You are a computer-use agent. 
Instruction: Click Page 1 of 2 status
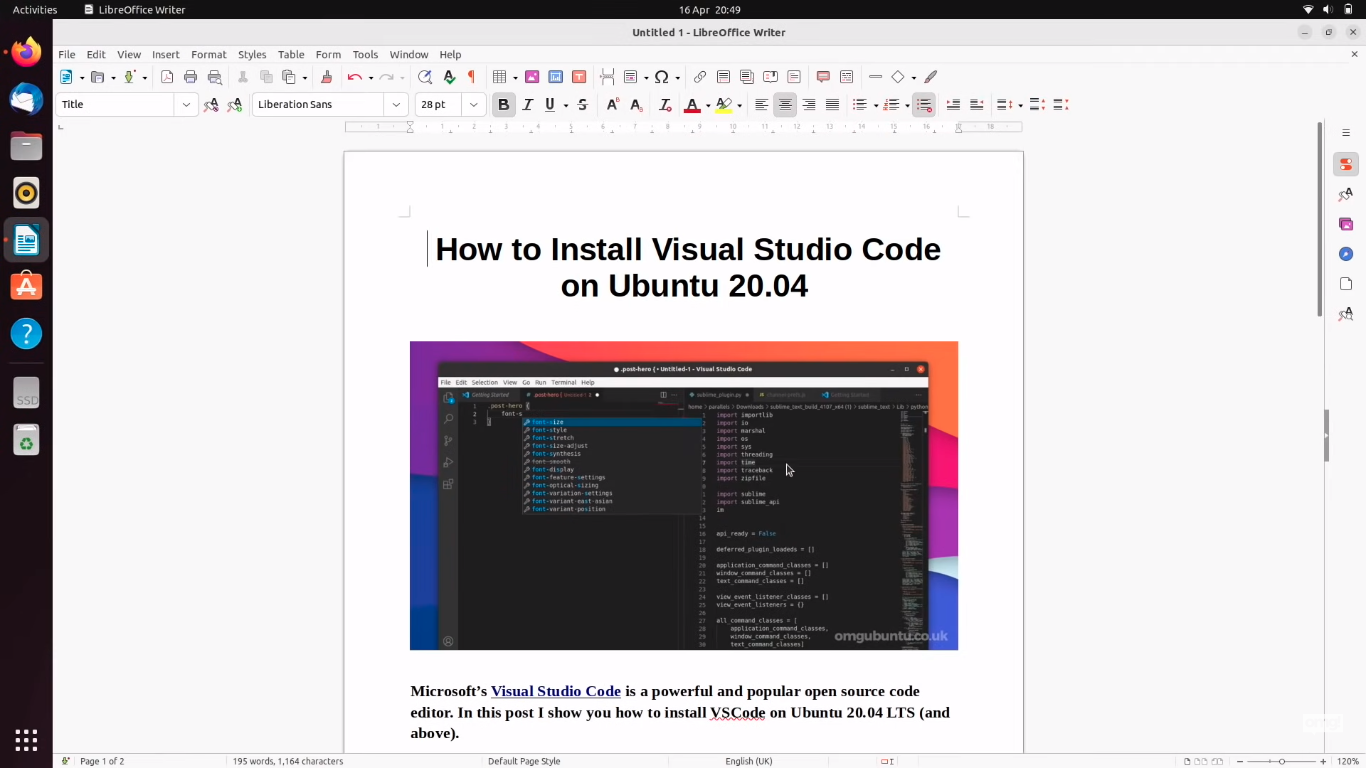coord(102,761)
